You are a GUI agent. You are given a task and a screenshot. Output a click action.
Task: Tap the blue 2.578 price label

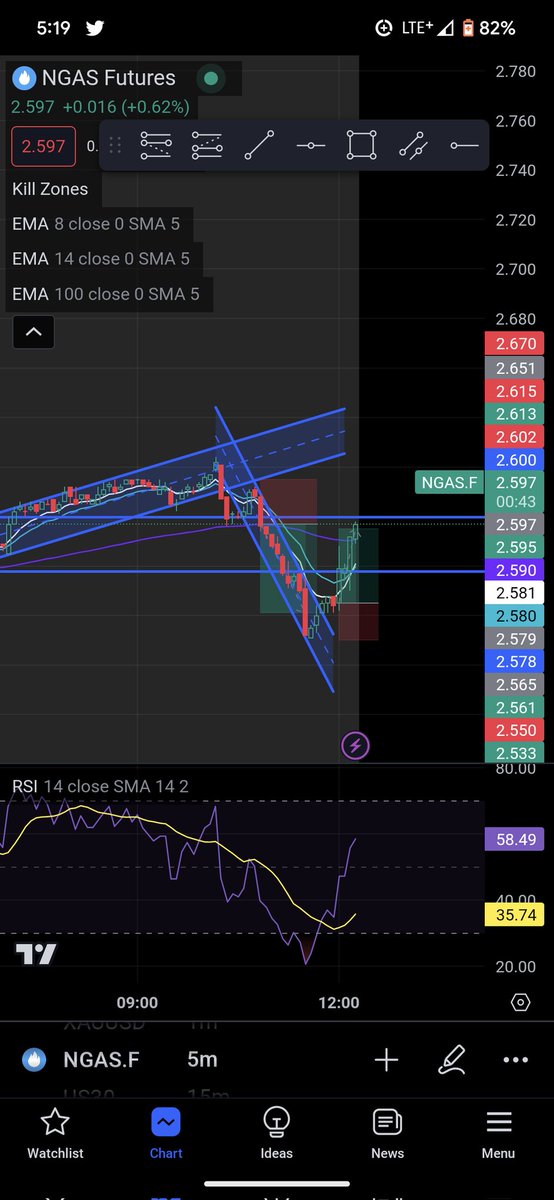point(516,662)
